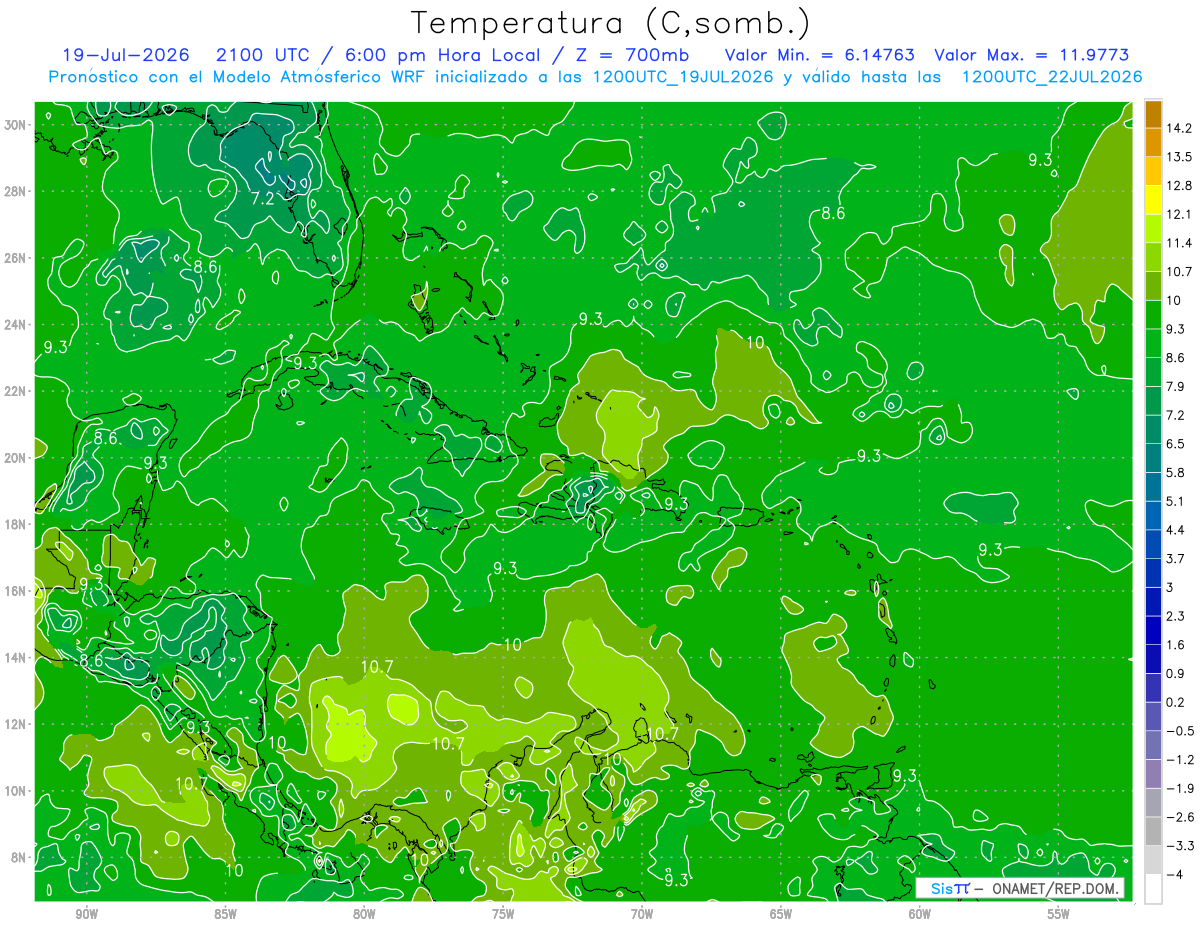Click the 12N latitude axis label
The height and width of the screenshot is (927, 1200).
click(x=16, y=724)
